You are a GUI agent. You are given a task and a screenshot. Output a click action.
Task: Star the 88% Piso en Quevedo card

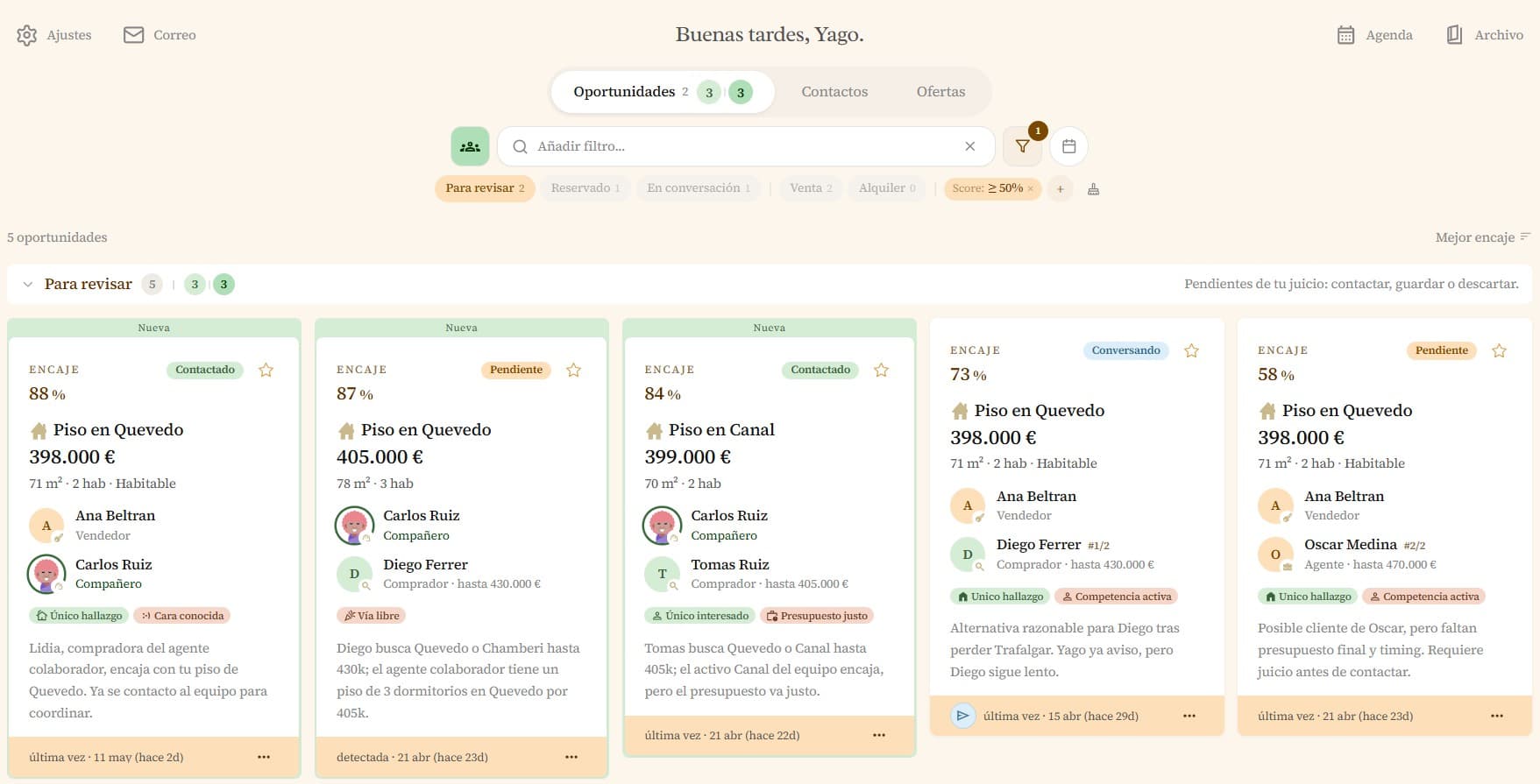266,370
